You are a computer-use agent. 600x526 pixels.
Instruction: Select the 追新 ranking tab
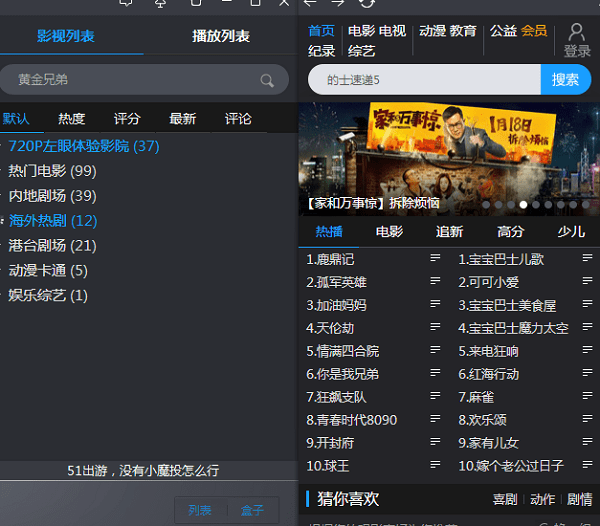(450, 231)
